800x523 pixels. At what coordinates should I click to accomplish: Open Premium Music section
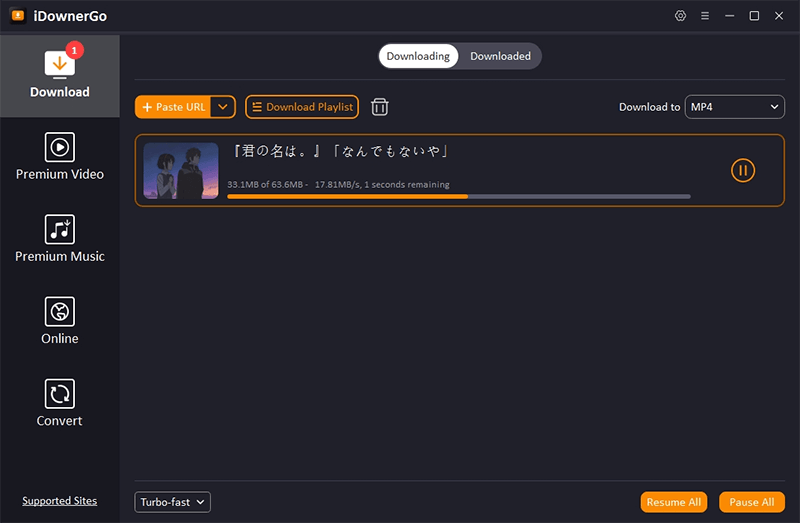60,239
